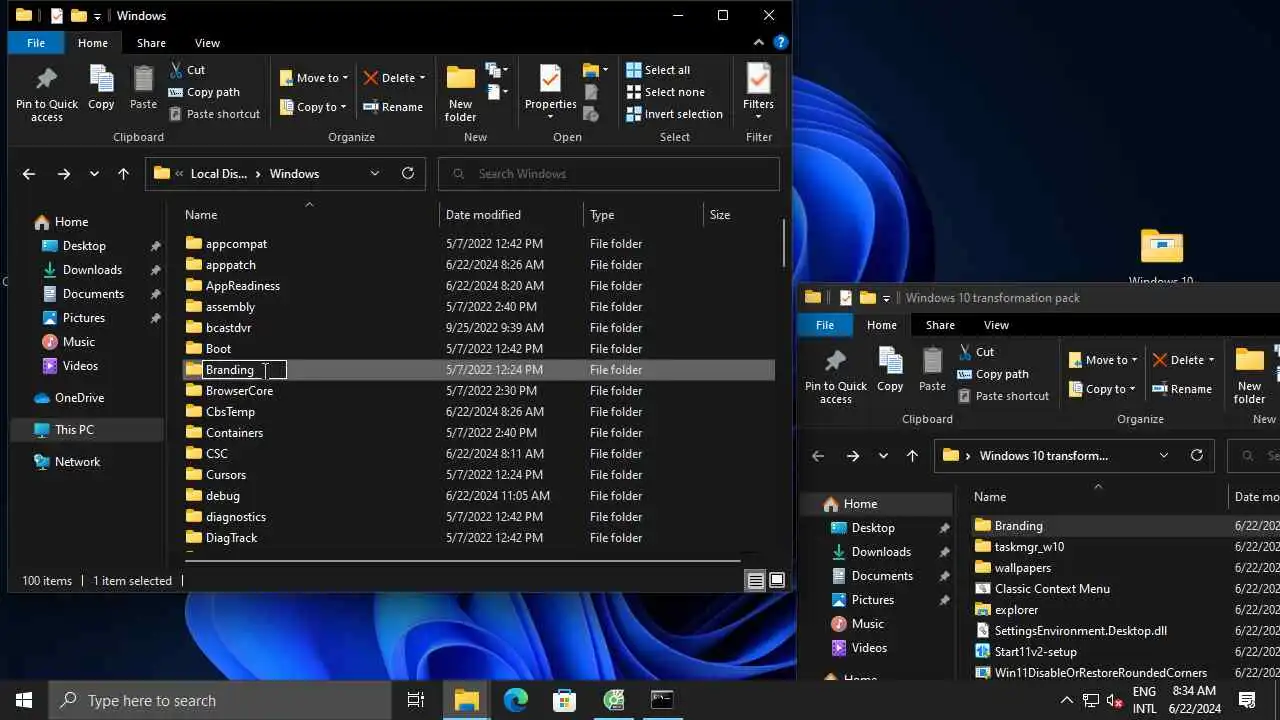Open Move to dropdown in Windows window
This screenshot has width=1280, height=720.
click(314, 78)
